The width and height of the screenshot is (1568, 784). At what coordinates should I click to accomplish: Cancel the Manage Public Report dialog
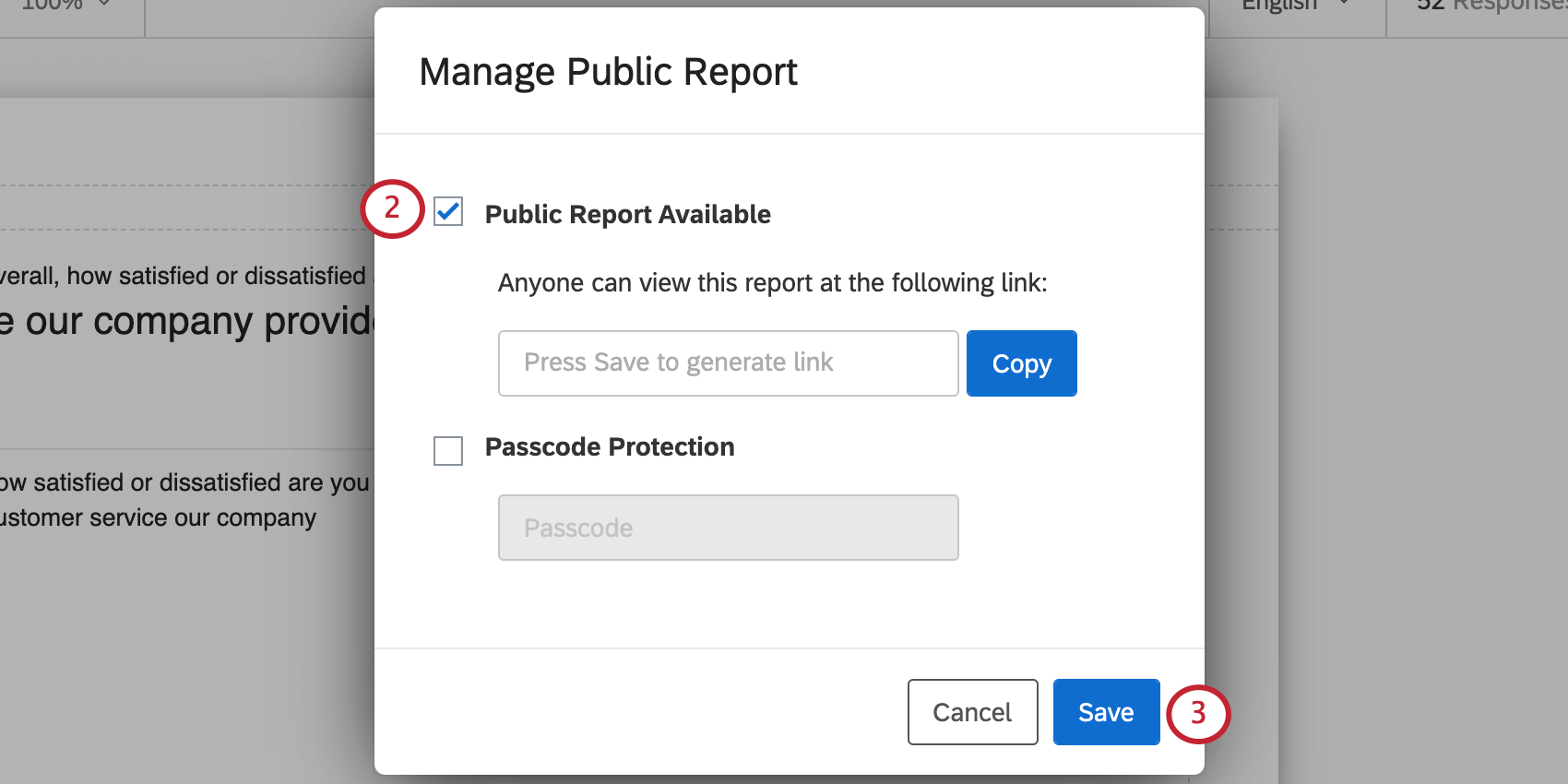click(972, 712)
